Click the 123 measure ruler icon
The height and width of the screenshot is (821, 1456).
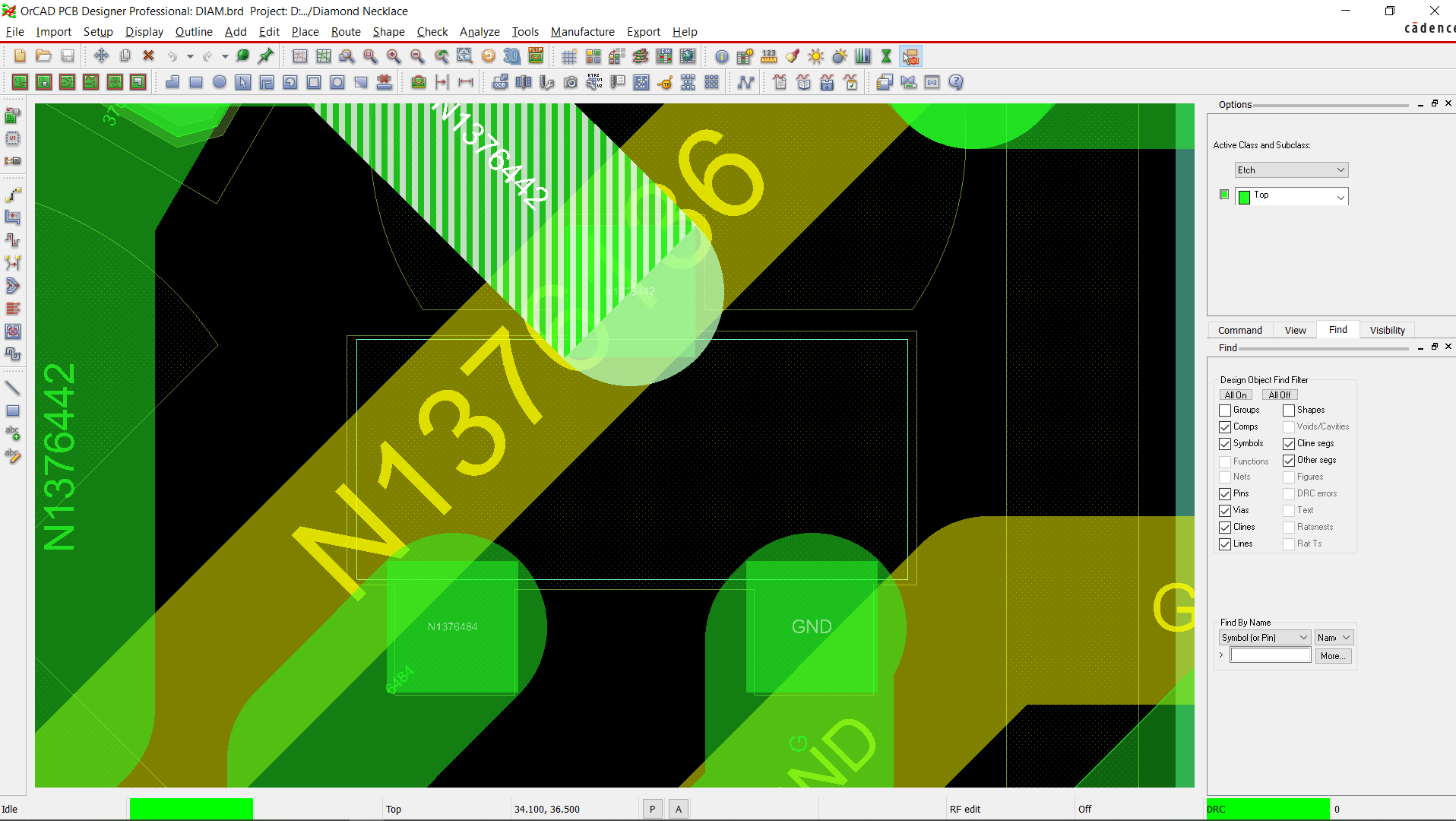point(769,56)
